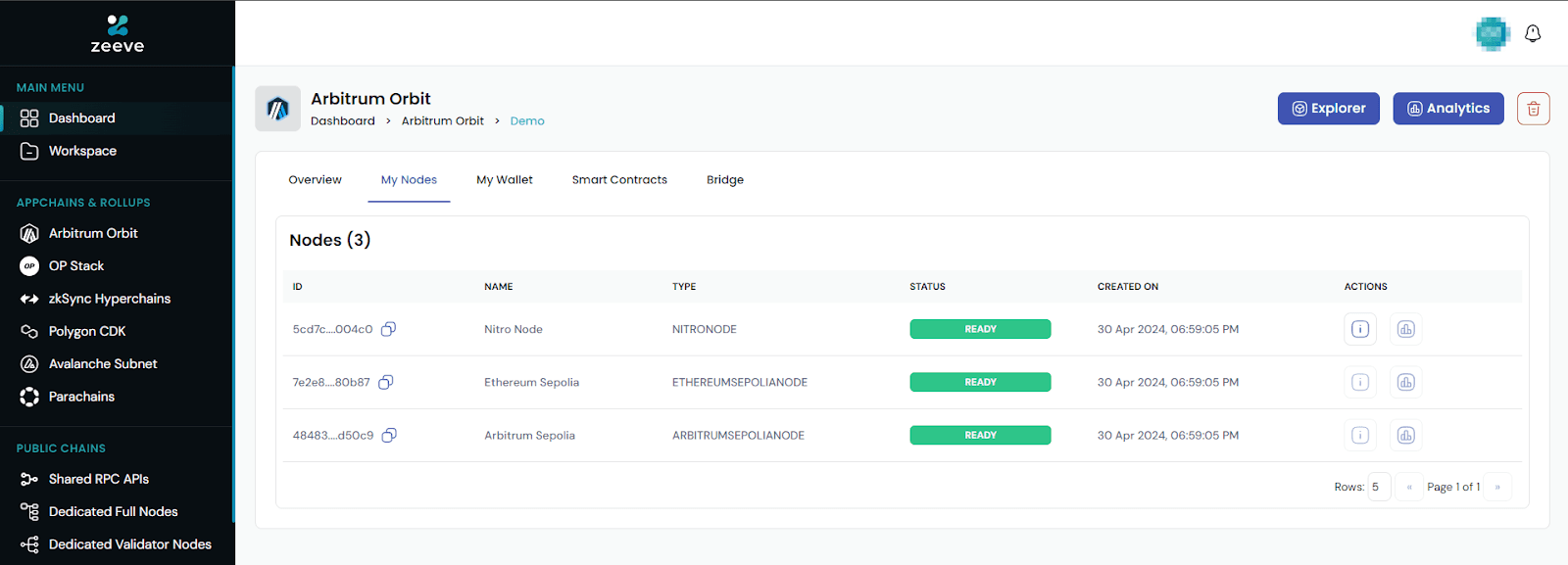
Task: Open the Explorer button
Action: click(1328, 109)
